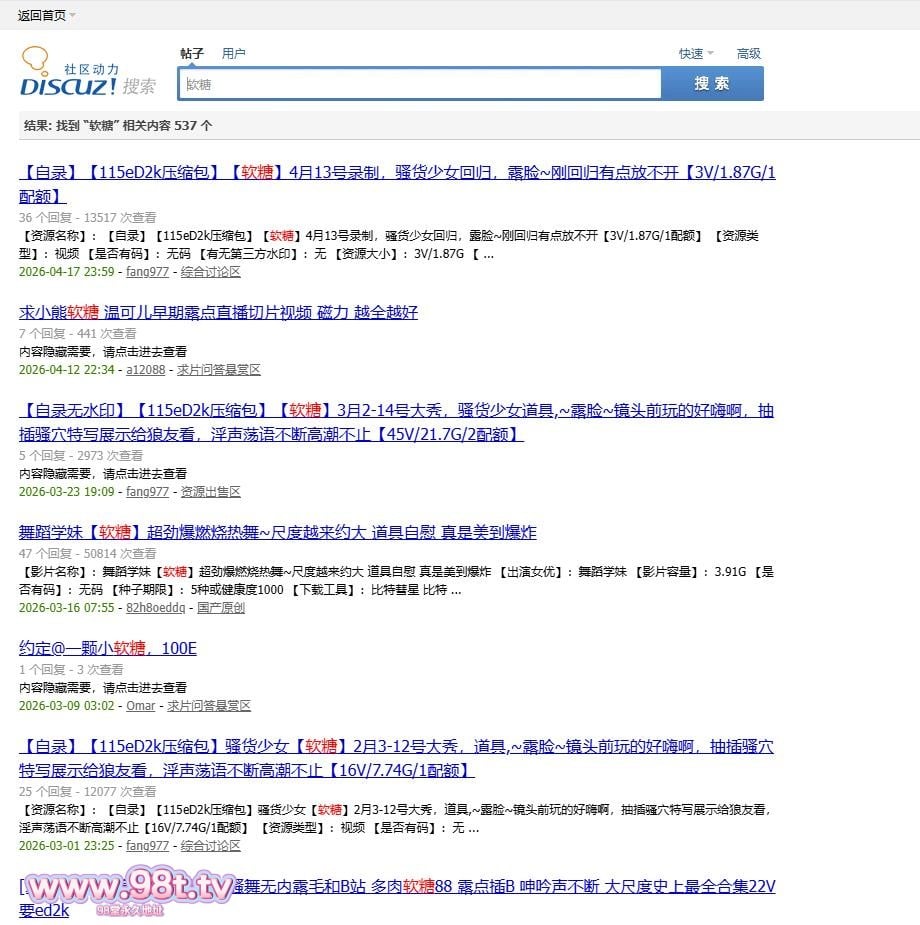Viewport: 920px width, 925px height.
Task: Open author a12088's profile link
Action: (x=146, y=370)
